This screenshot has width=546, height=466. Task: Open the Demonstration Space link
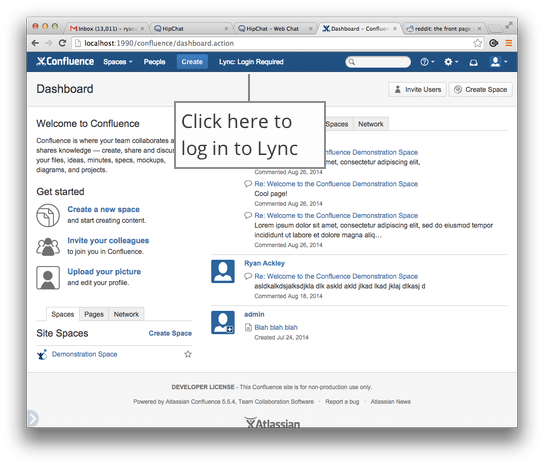85,354
